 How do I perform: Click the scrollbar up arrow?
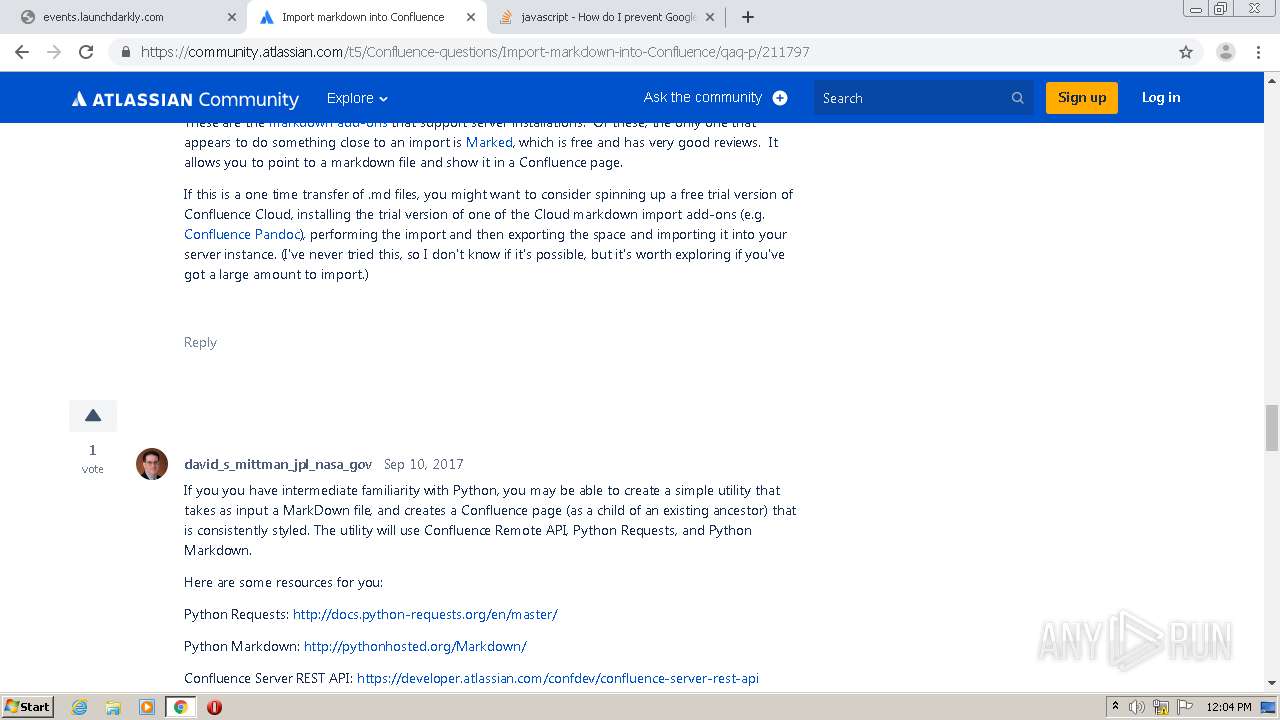pyautogui.click(x=1272, y=79)
